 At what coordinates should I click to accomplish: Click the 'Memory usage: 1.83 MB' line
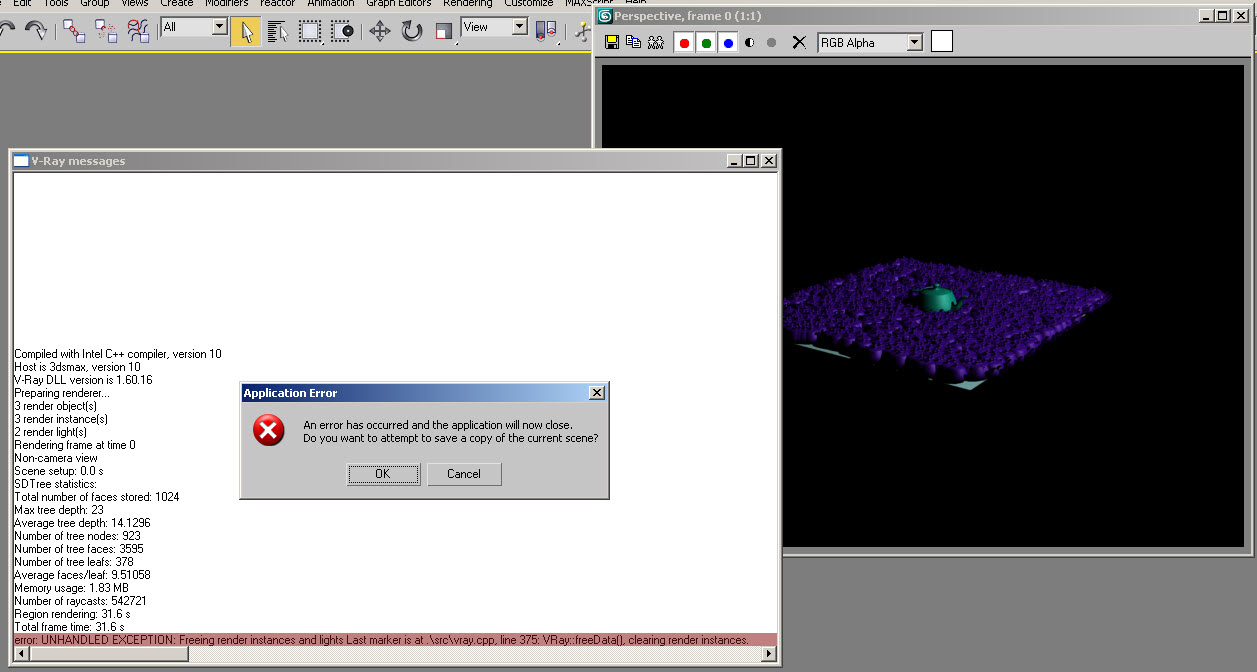72,588
